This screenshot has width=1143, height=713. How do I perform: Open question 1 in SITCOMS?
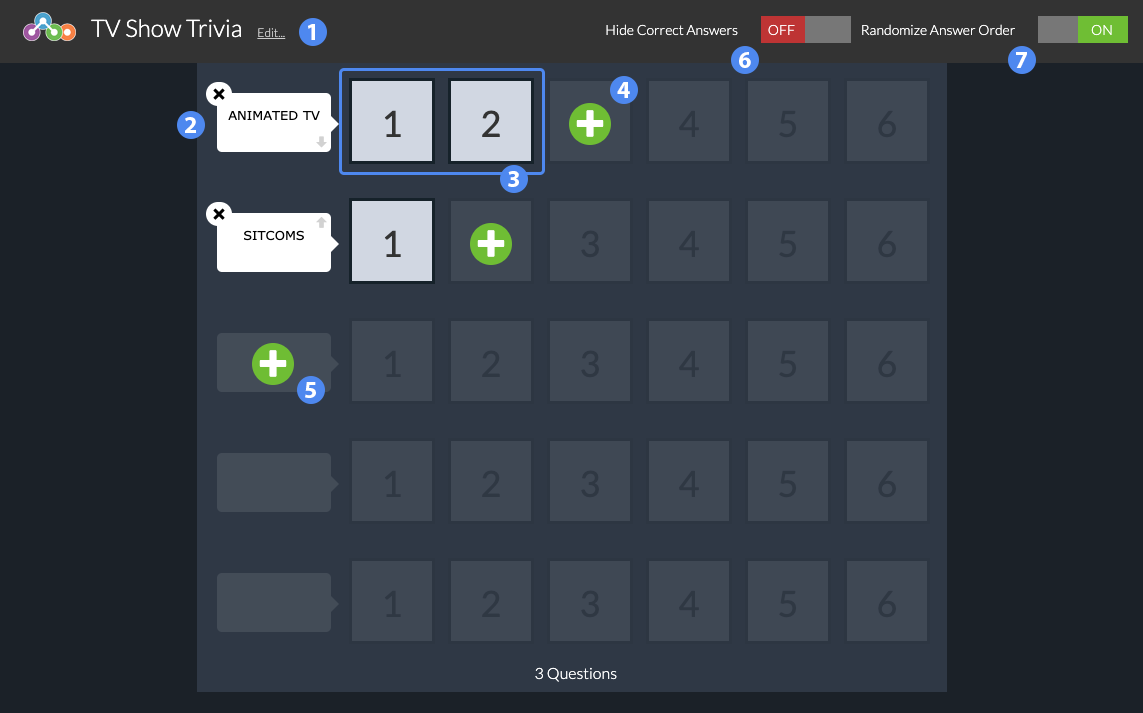[x=392, y=241]
